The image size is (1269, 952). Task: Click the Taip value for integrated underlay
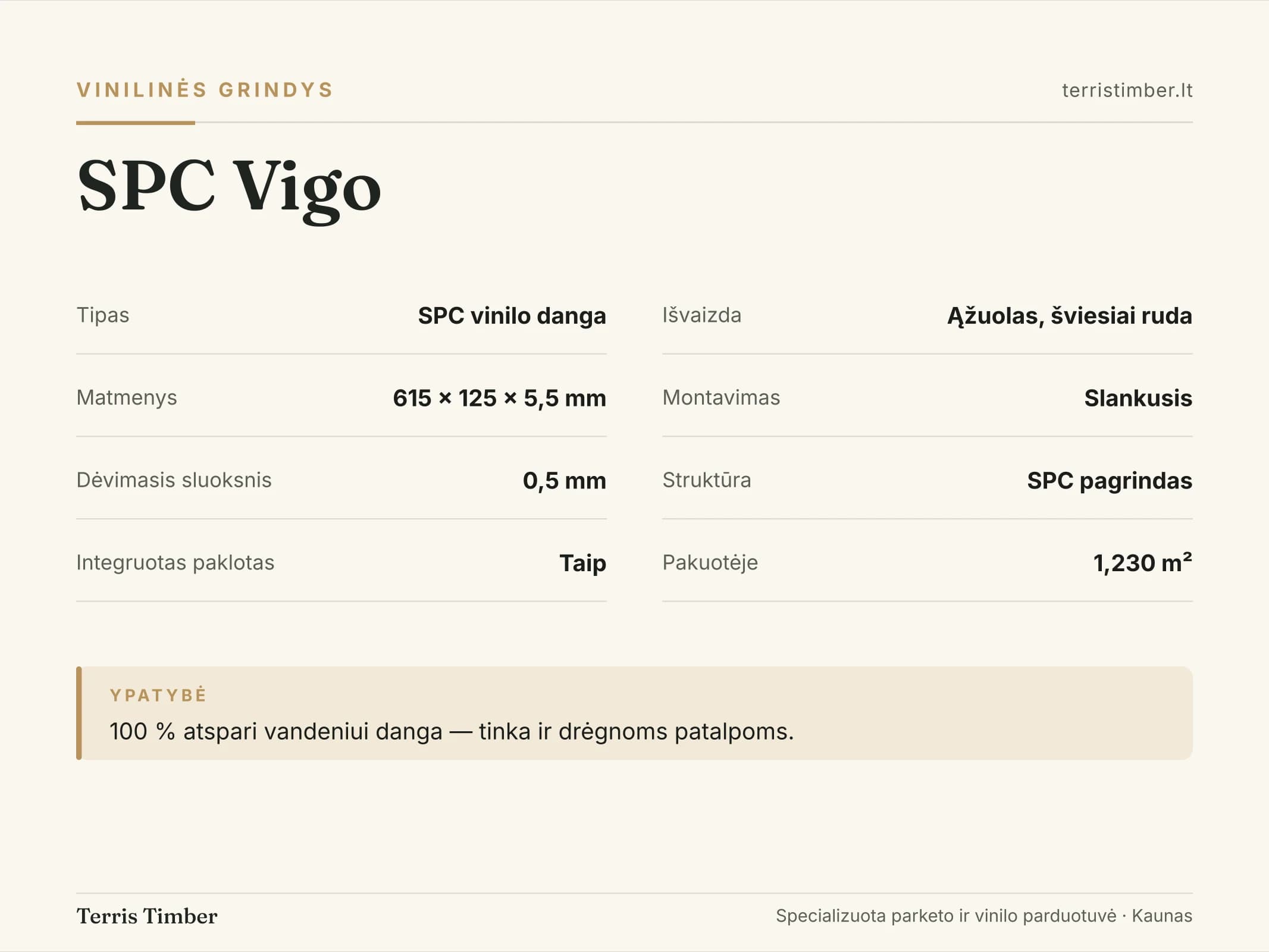[x=582, y=563]
